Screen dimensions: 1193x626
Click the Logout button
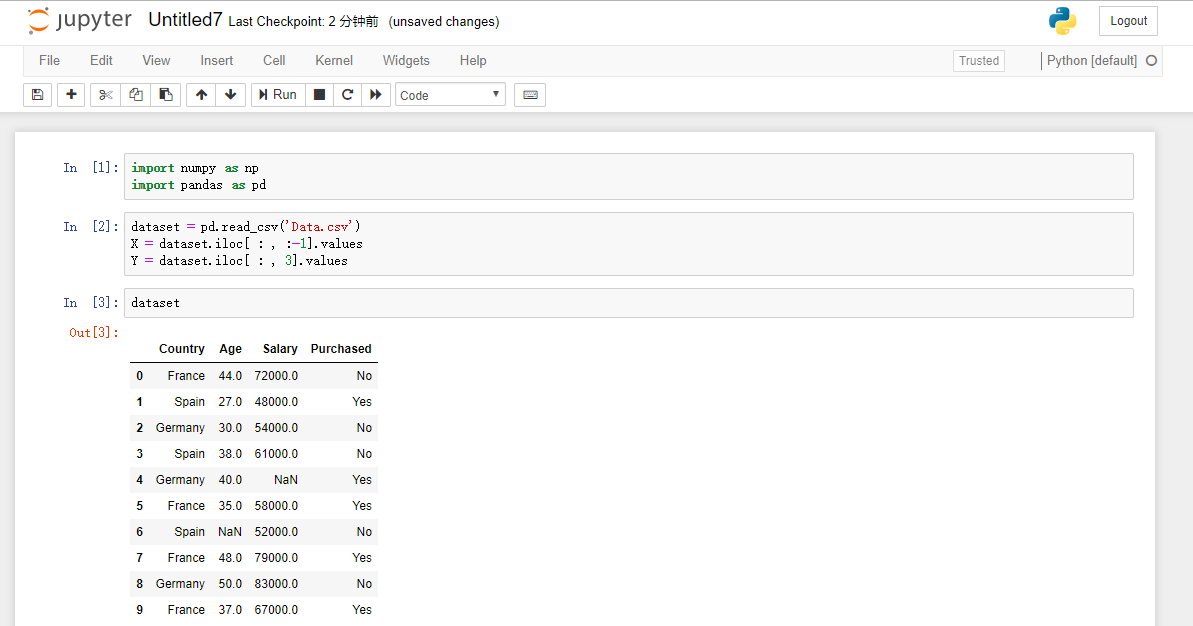click(x=1128, y=21)
